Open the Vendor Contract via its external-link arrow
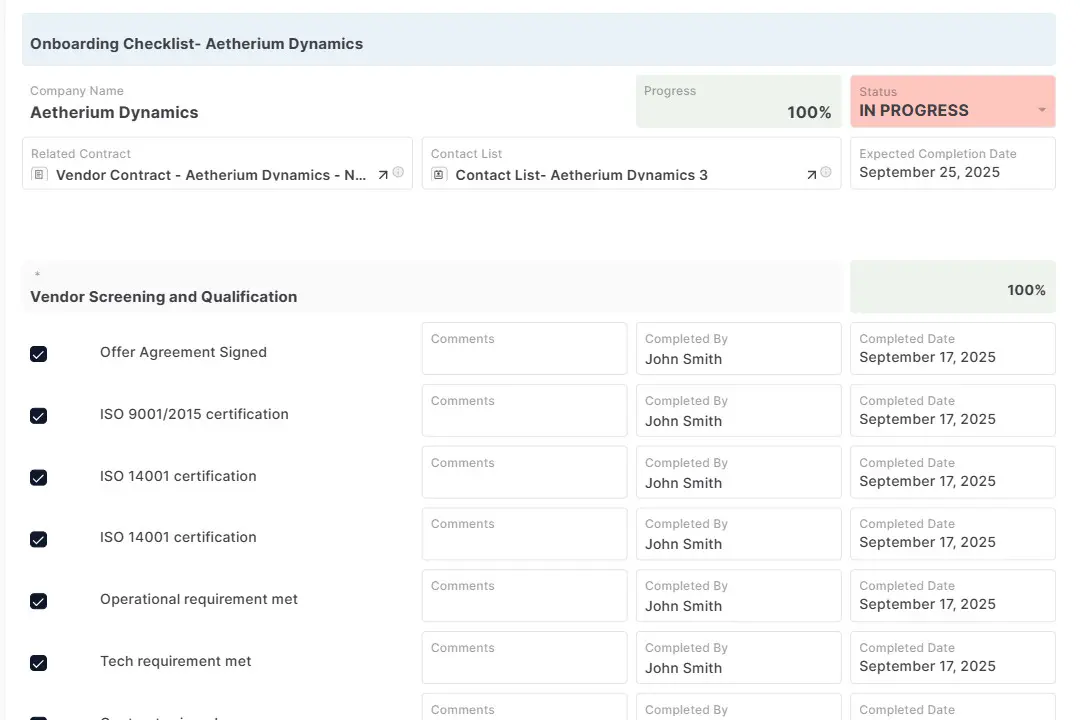This screenshot has width=1080, height=720. tap(383, 172)
